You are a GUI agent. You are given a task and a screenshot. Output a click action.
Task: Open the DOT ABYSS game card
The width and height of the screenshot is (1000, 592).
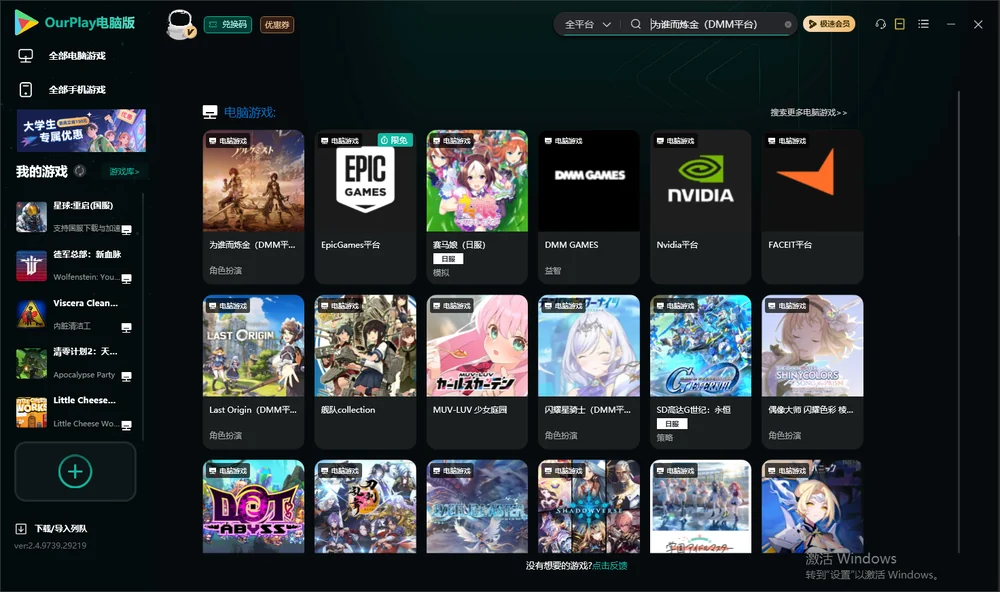[x=253, y=507]
